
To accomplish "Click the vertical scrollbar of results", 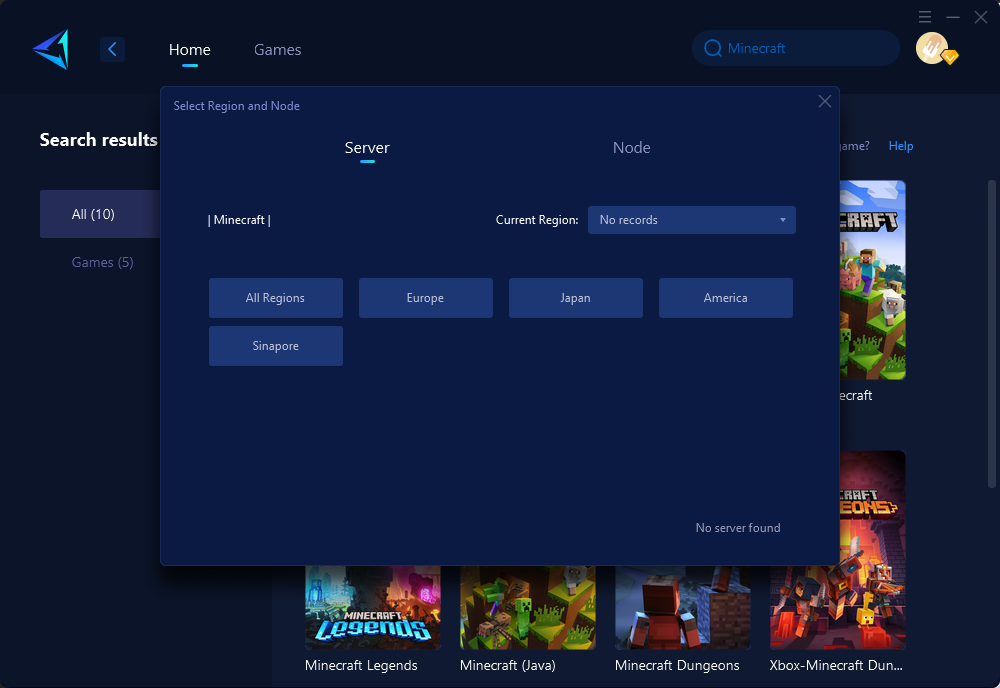I will [x=992, y=334].
